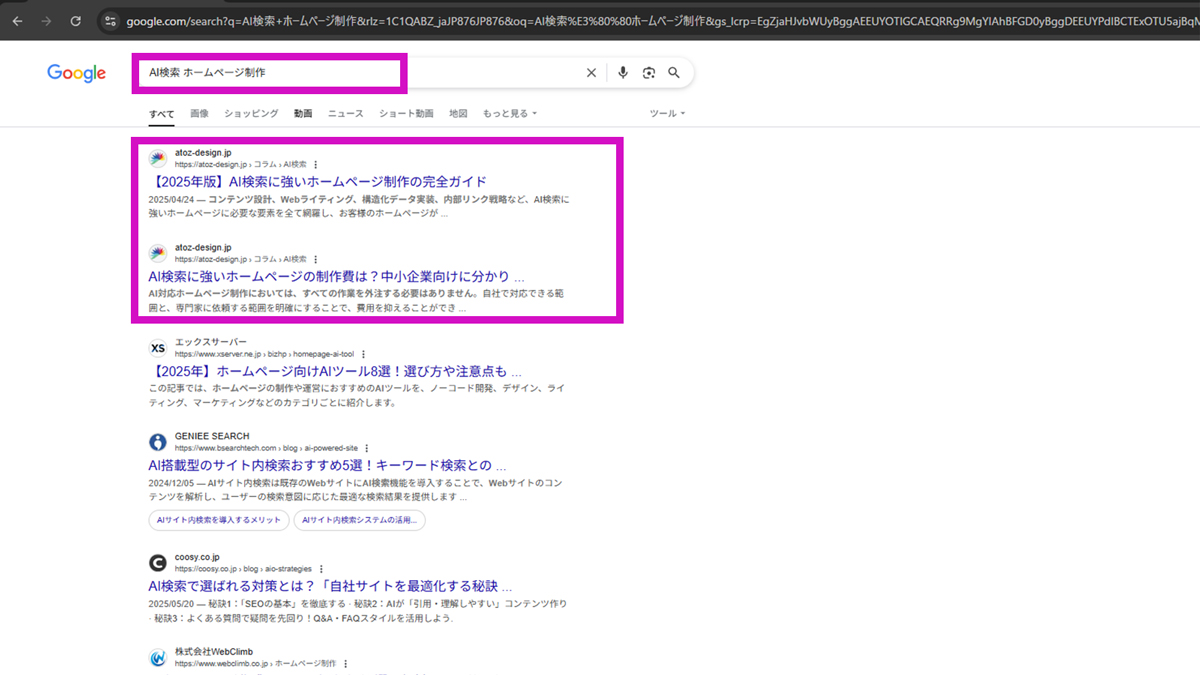Screen dimensions: 1200x675
Task: Click the browser back arrow
Action: [x=17, y=20]
